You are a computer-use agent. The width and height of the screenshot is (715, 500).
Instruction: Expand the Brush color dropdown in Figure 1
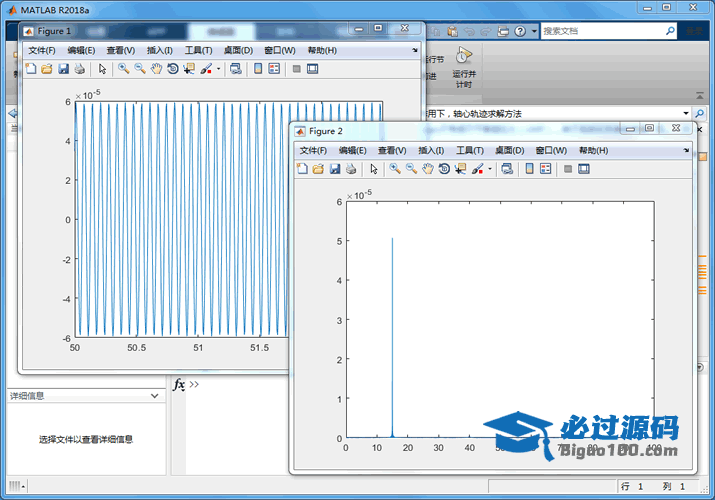pos(218,70)
